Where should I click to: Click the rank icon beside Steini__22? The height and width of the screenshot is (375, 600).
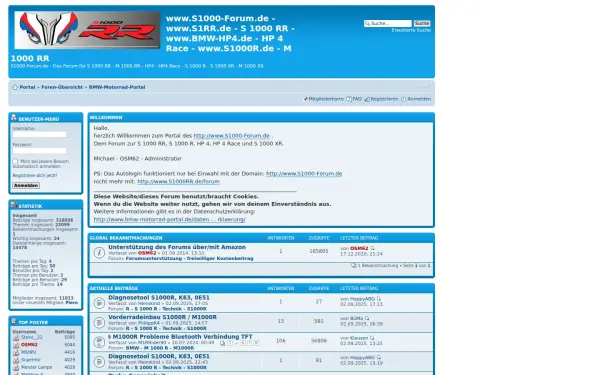[x=16, y=338]
